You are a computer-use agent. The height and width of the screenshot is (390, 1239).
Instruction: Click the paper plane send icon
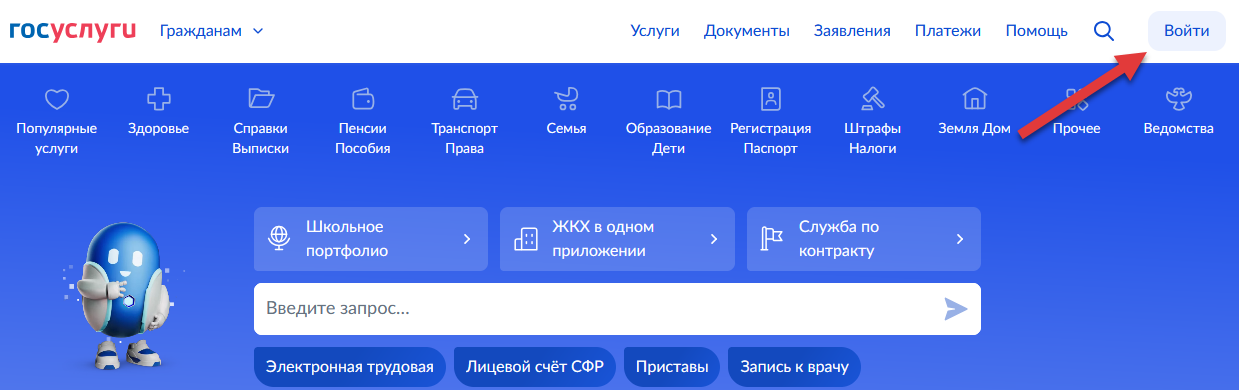coord(956,309)
